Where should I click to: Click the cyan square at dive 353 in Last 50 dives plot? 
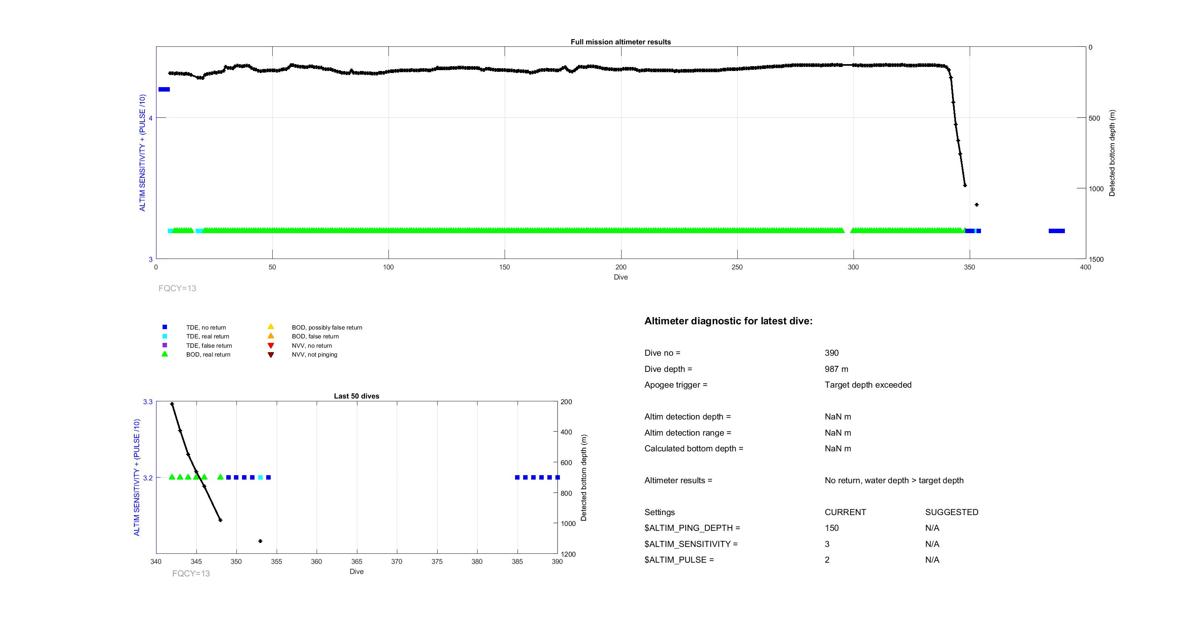(260, 477)
